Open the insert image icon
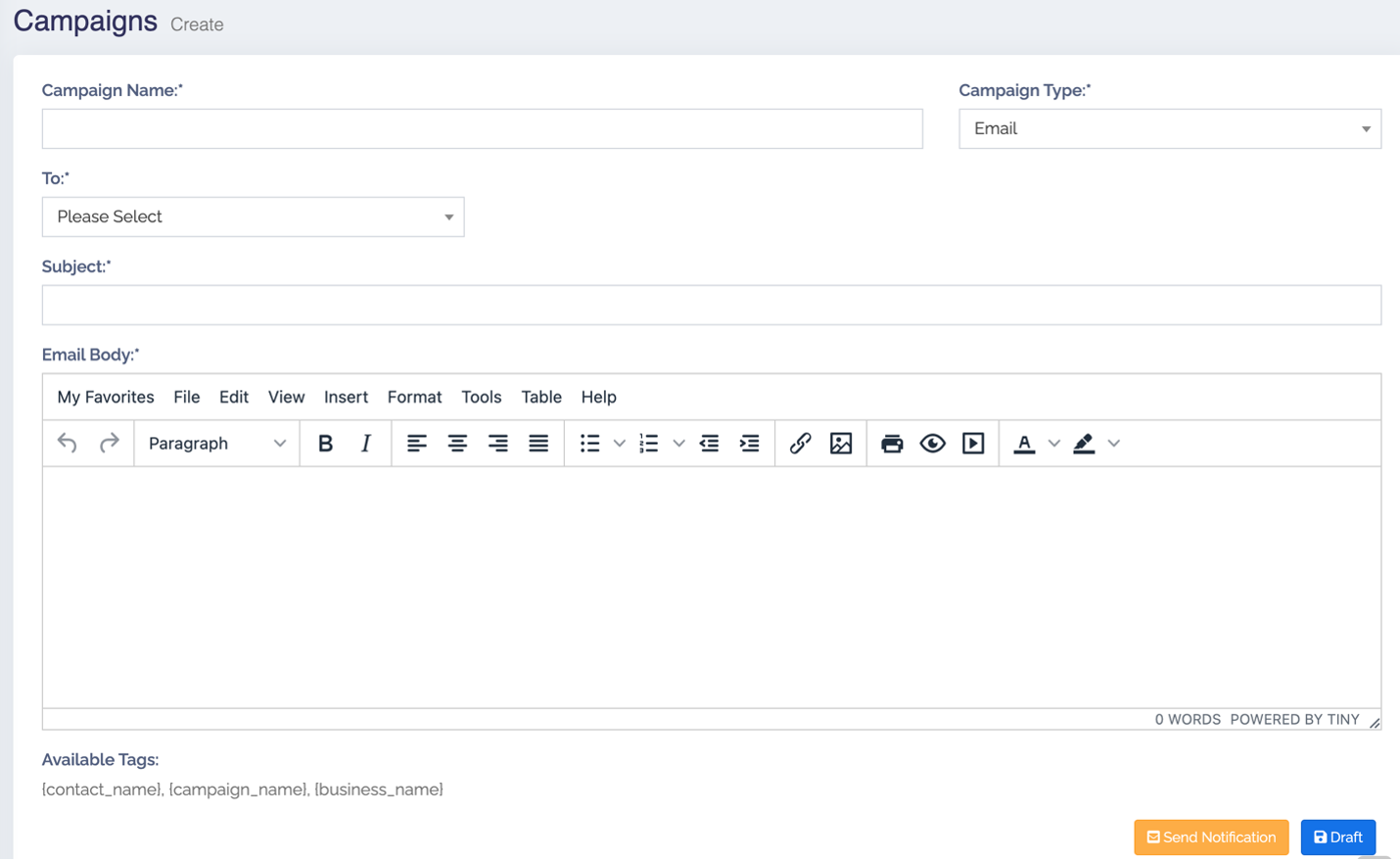 [x=841, y=444]
